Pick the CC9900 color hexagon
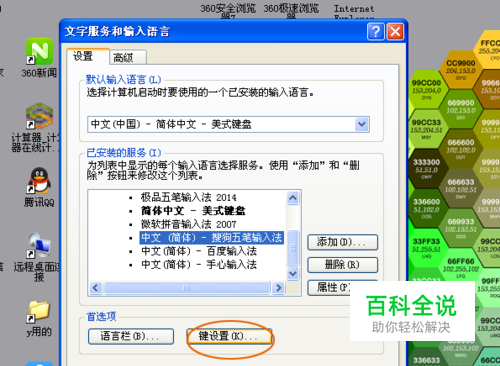Screen dimensions: 500x366 pos(461,69)
